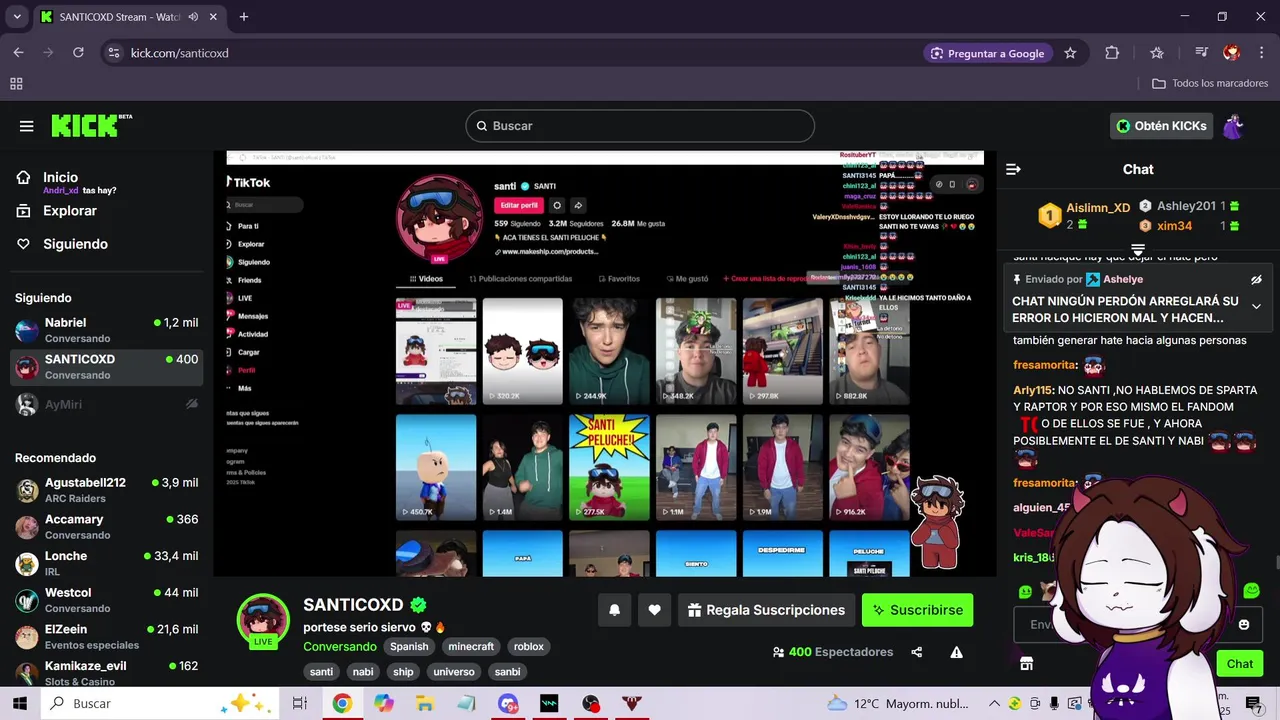Viewport: 1280px width, 720px height.
Task: Select the nabi tag
Action: tap(363, 672)
